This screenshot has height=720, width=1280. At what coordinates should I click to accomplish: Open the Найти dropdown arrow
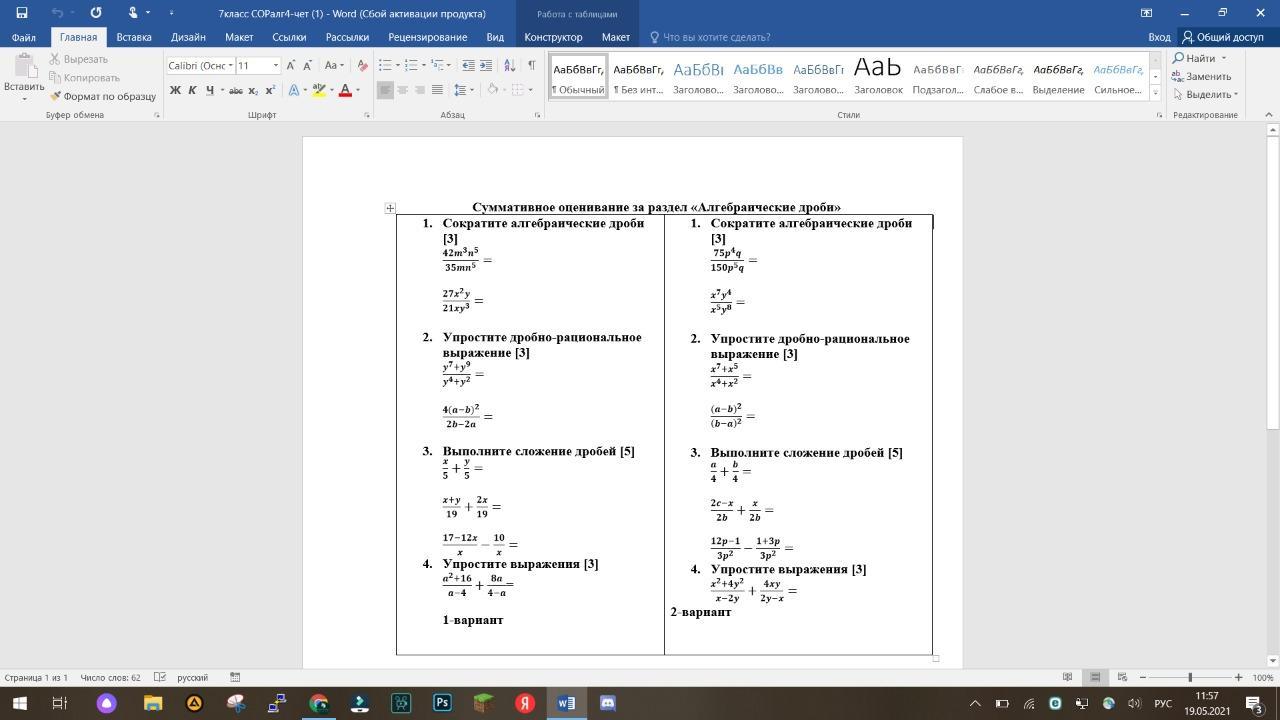click(1223, 58)
